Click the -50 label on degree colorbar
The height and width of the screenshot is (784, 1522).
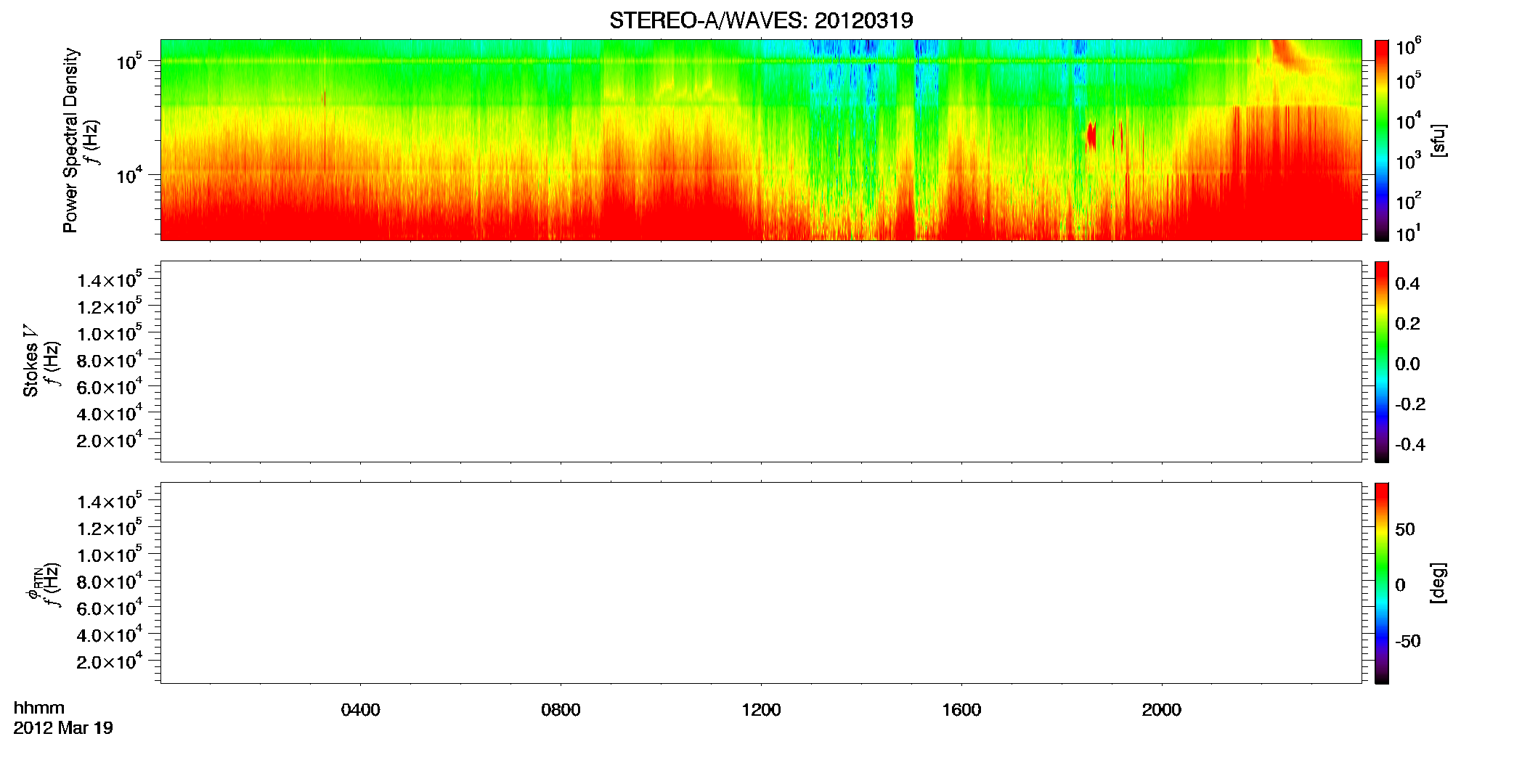click(1408, 641)
